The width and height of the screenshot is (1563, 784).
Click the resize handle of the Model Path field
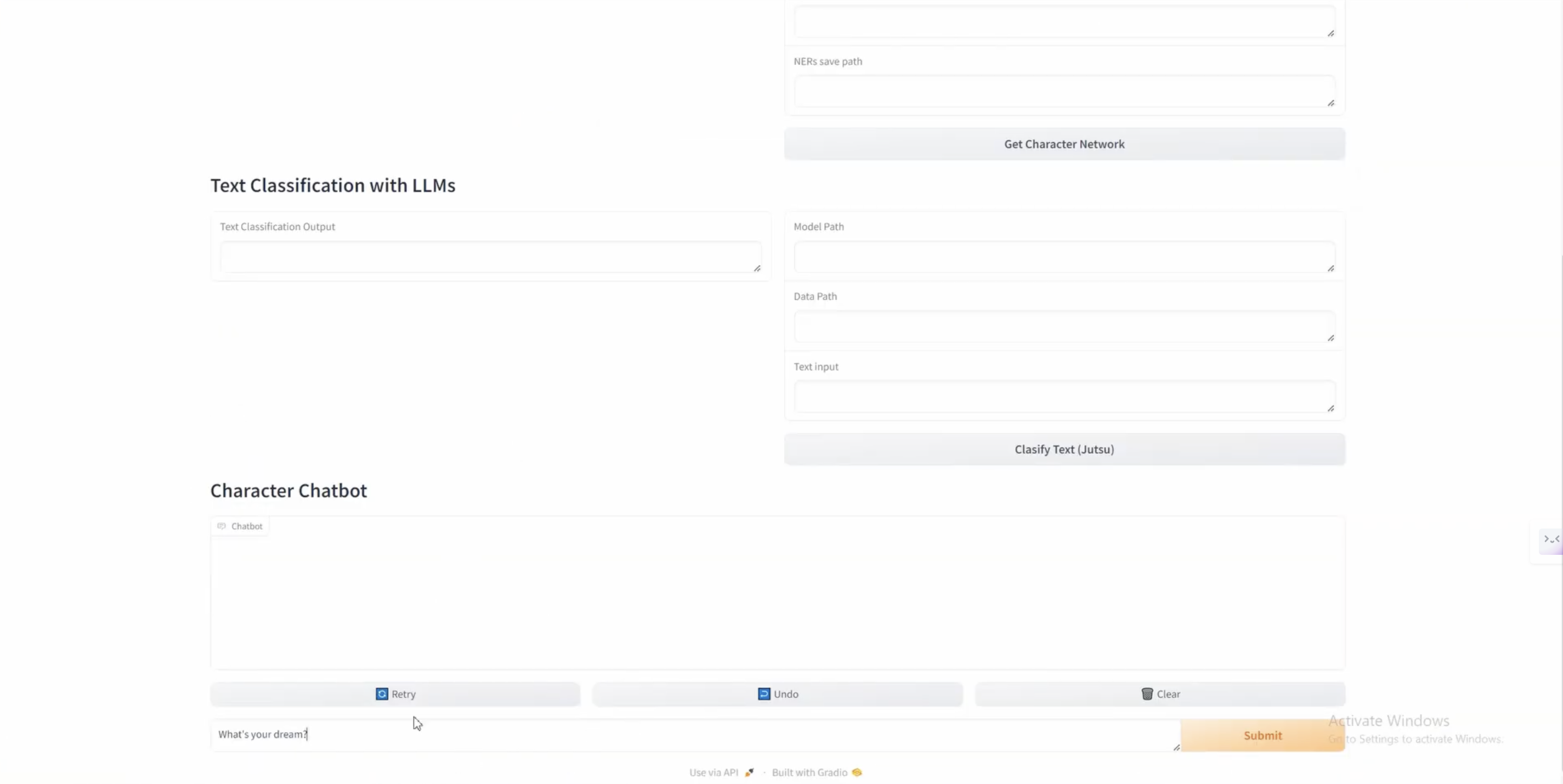(1330, 268)
